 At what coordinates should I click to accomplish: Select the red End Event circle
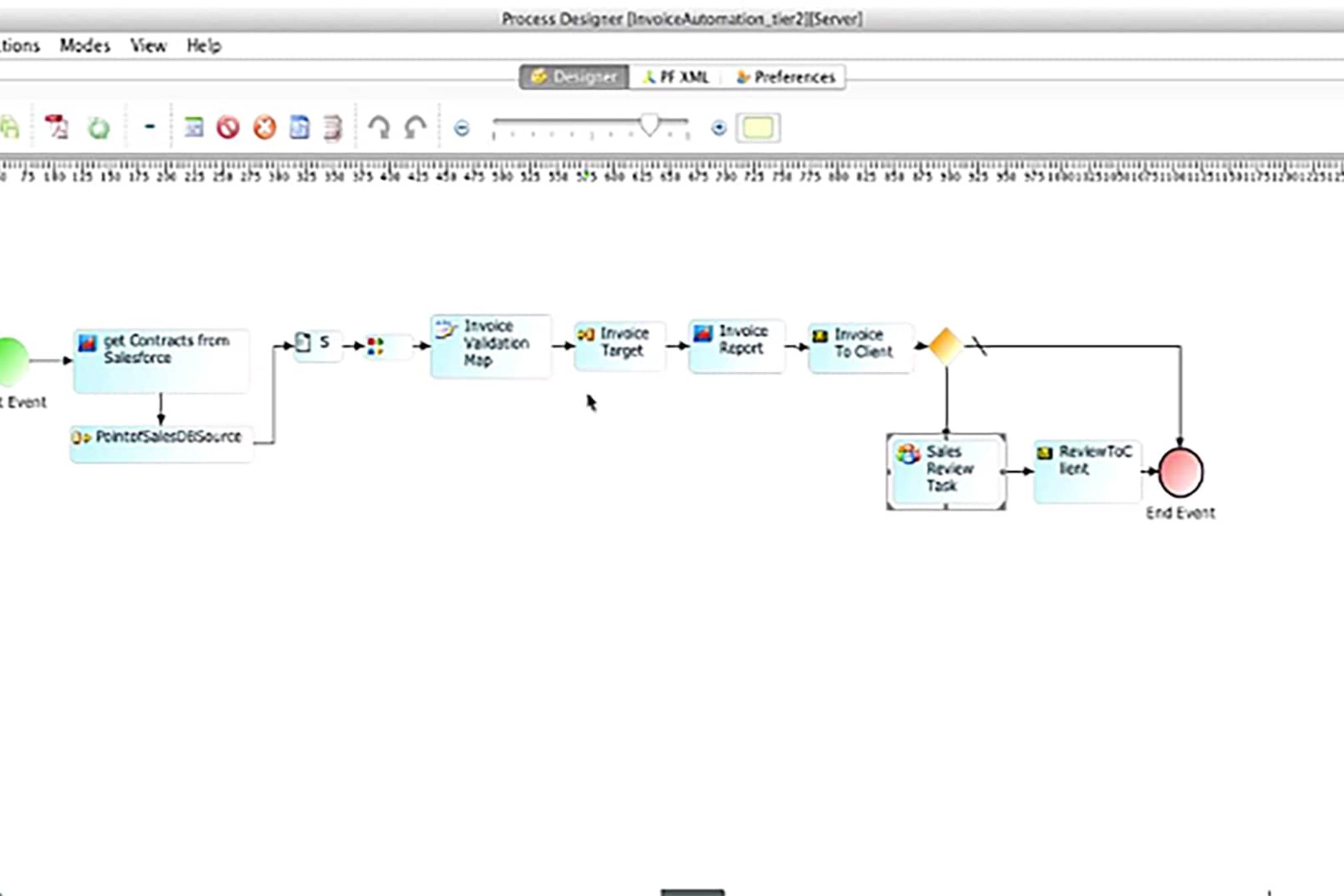(1181, 472)
